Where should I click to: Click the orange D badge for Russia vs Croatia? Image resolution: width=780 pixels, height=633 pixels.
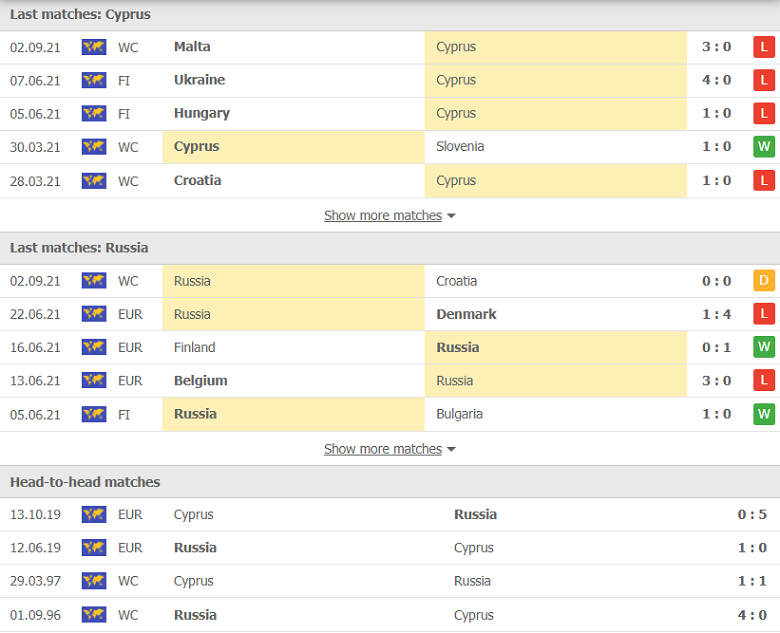(x=764, y=281)
